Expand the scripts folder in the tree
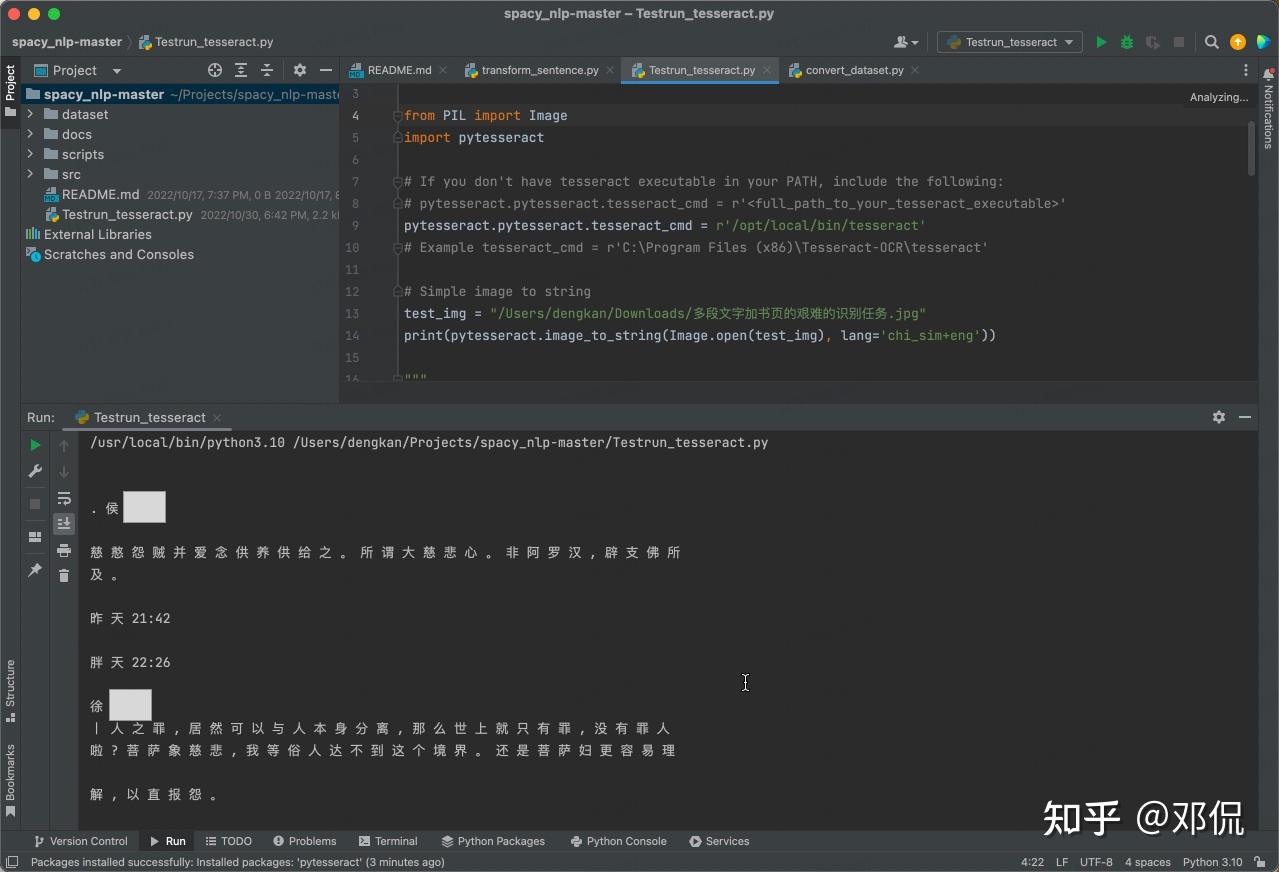The height and width of the screenshot is (872, 1279). coord(30,154)
